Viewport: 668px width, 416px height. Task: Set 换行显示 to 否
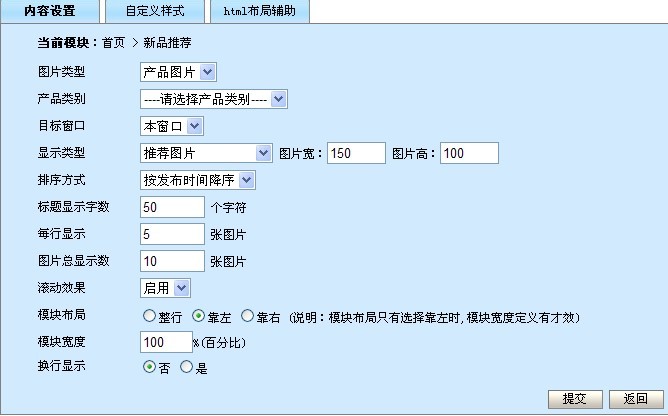pyautogui.click(x=149, y=367)
